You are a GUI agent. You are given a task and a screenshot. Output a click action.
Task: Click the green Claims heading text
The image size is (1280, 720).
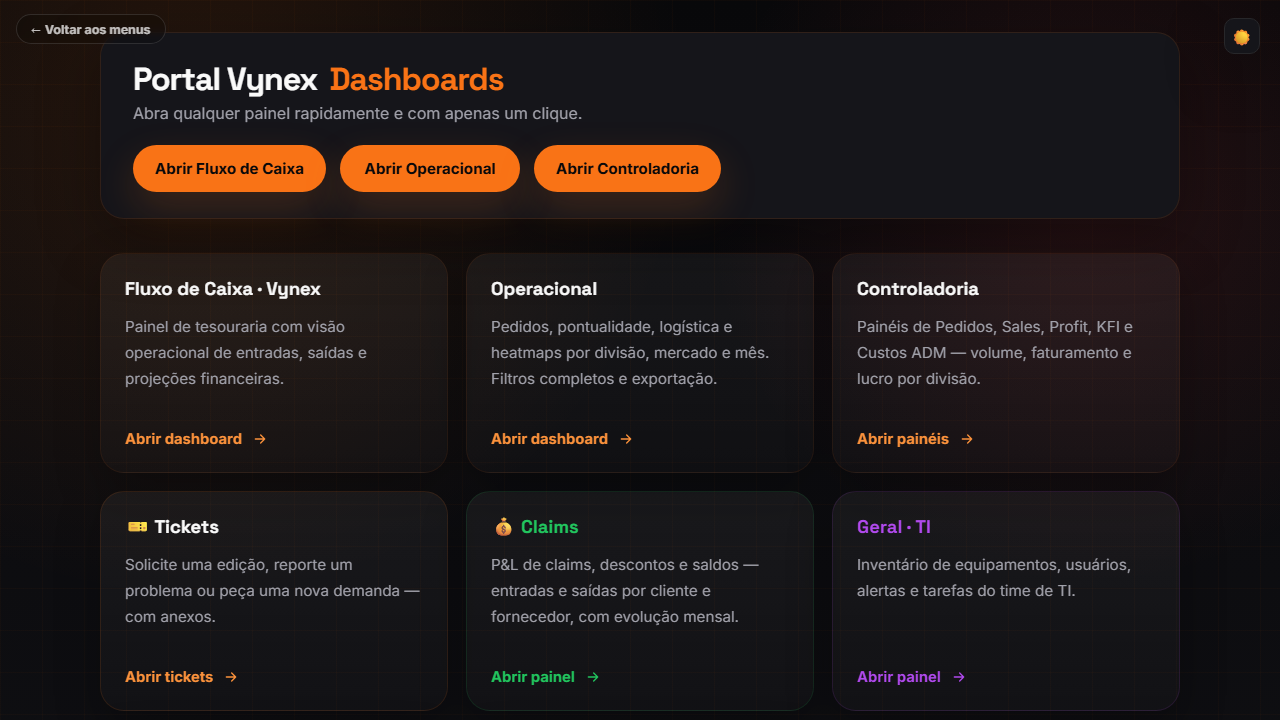point(549,527)
